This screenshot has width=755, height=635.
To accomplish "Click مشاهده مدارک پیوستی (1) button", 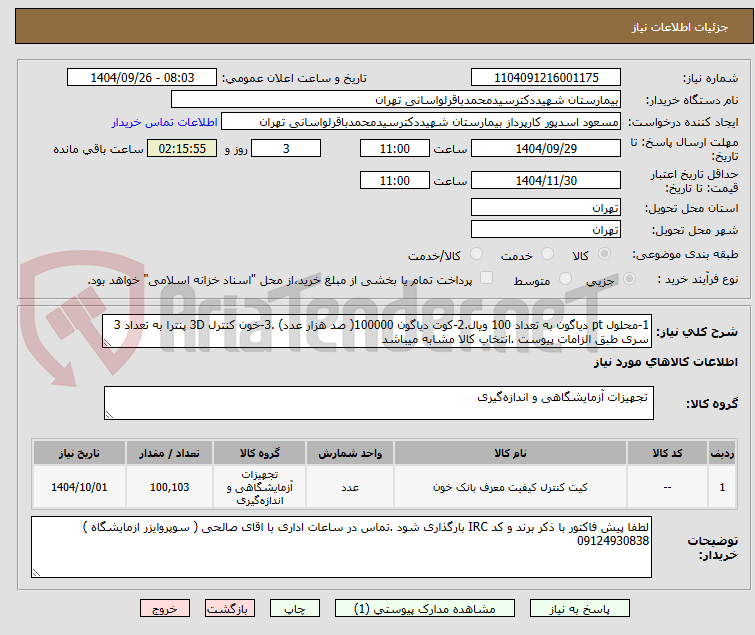I will pos(425,609).
